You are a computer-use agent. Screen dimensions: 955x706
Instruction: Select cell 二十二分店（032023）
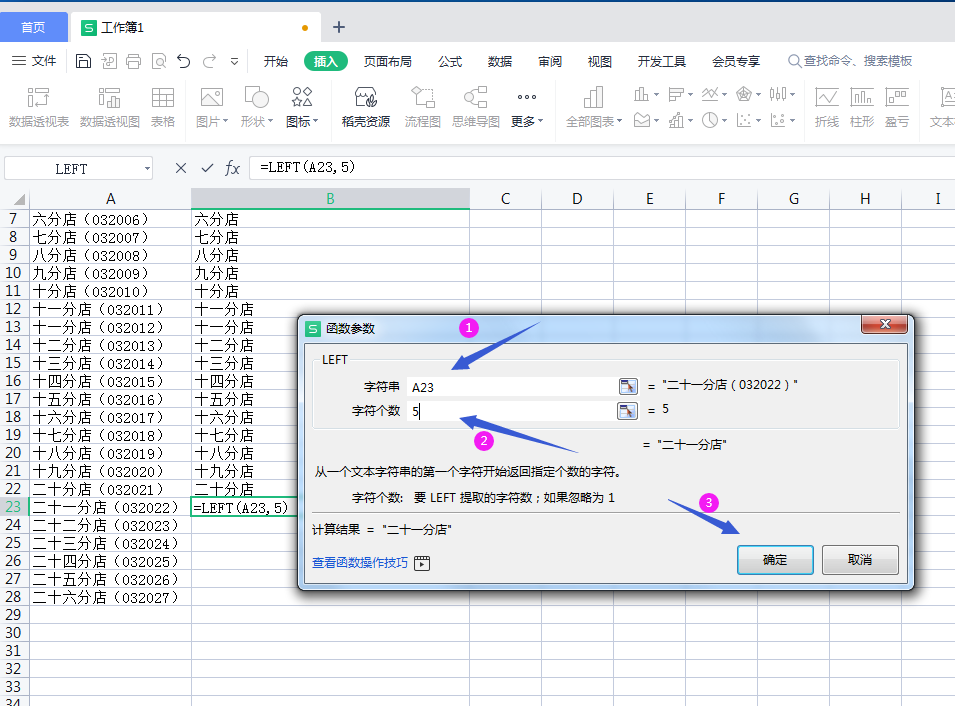(110, 525)
